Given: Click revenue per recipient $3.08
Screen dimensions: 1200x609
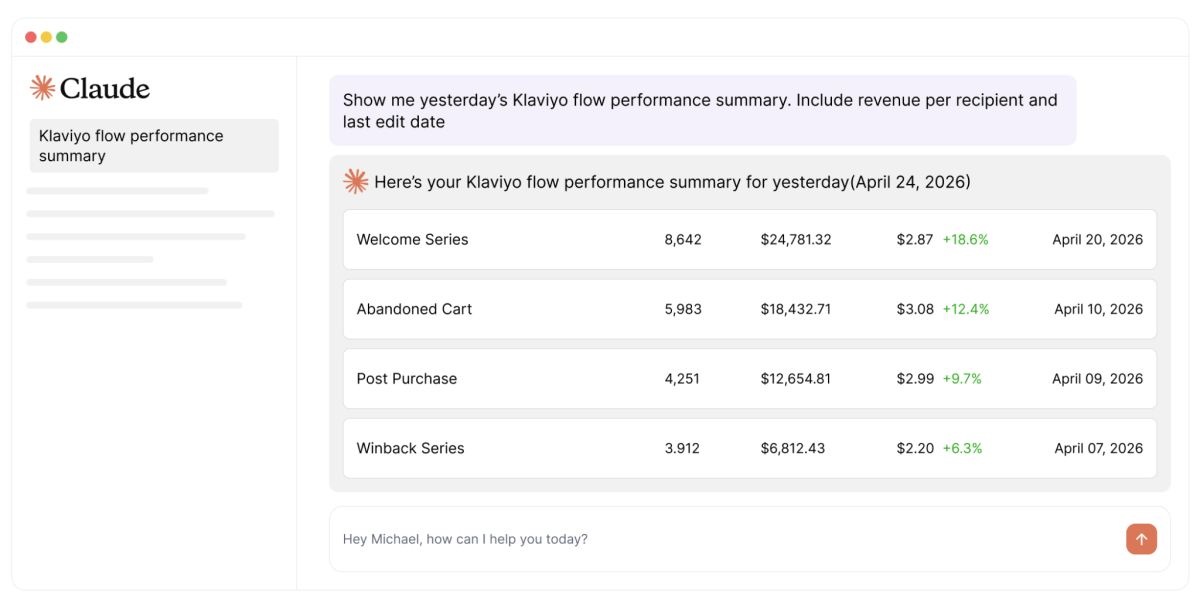Looking at the screenshot, I should [x=915, y=309].
